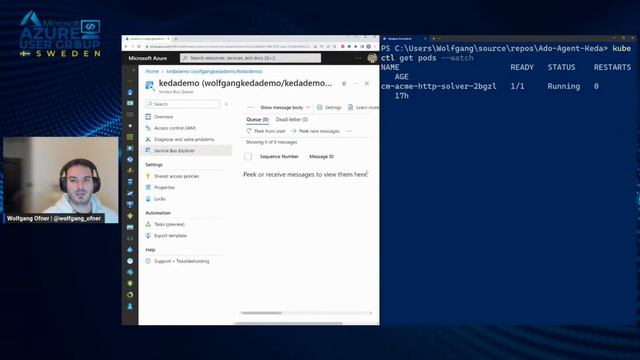
Task: Open the user account avatar
Action: tap(372, 58)
